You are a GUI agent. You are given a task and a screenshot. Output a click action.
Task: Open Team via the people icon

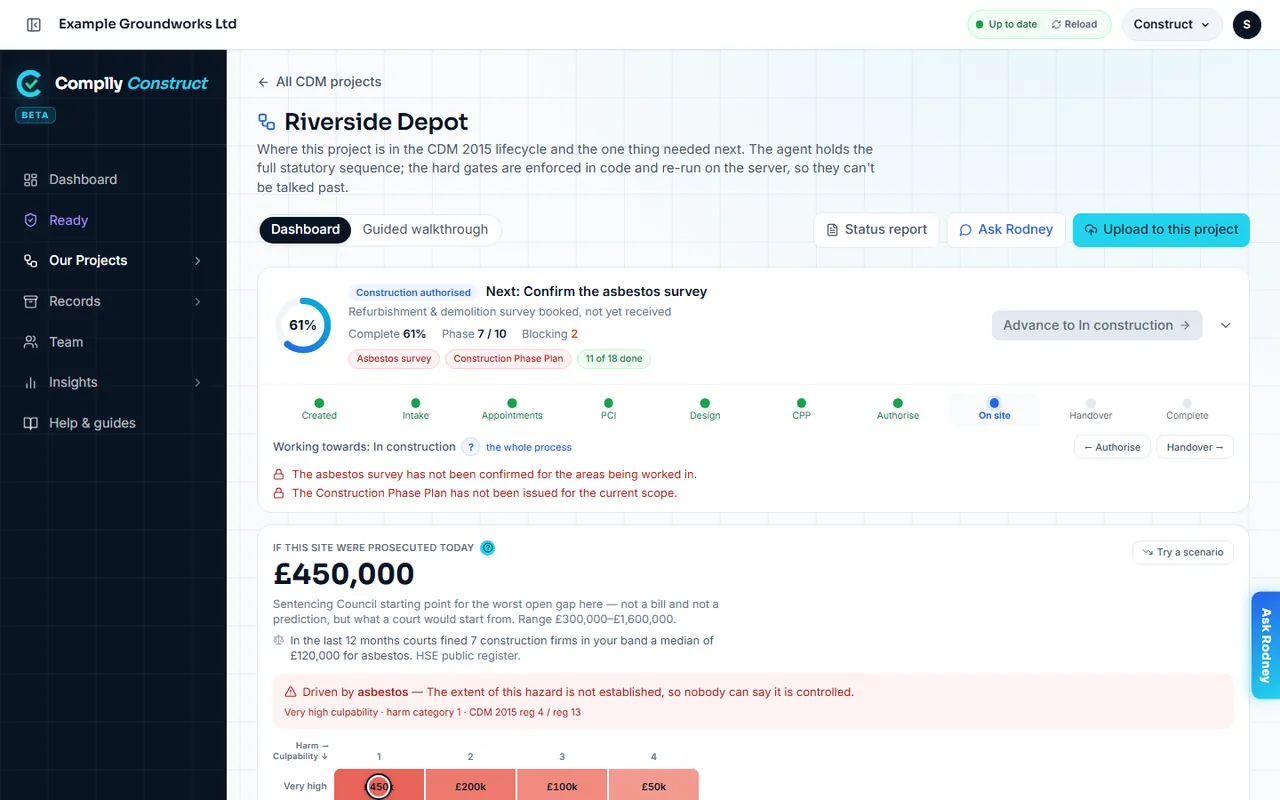point(31,342)
